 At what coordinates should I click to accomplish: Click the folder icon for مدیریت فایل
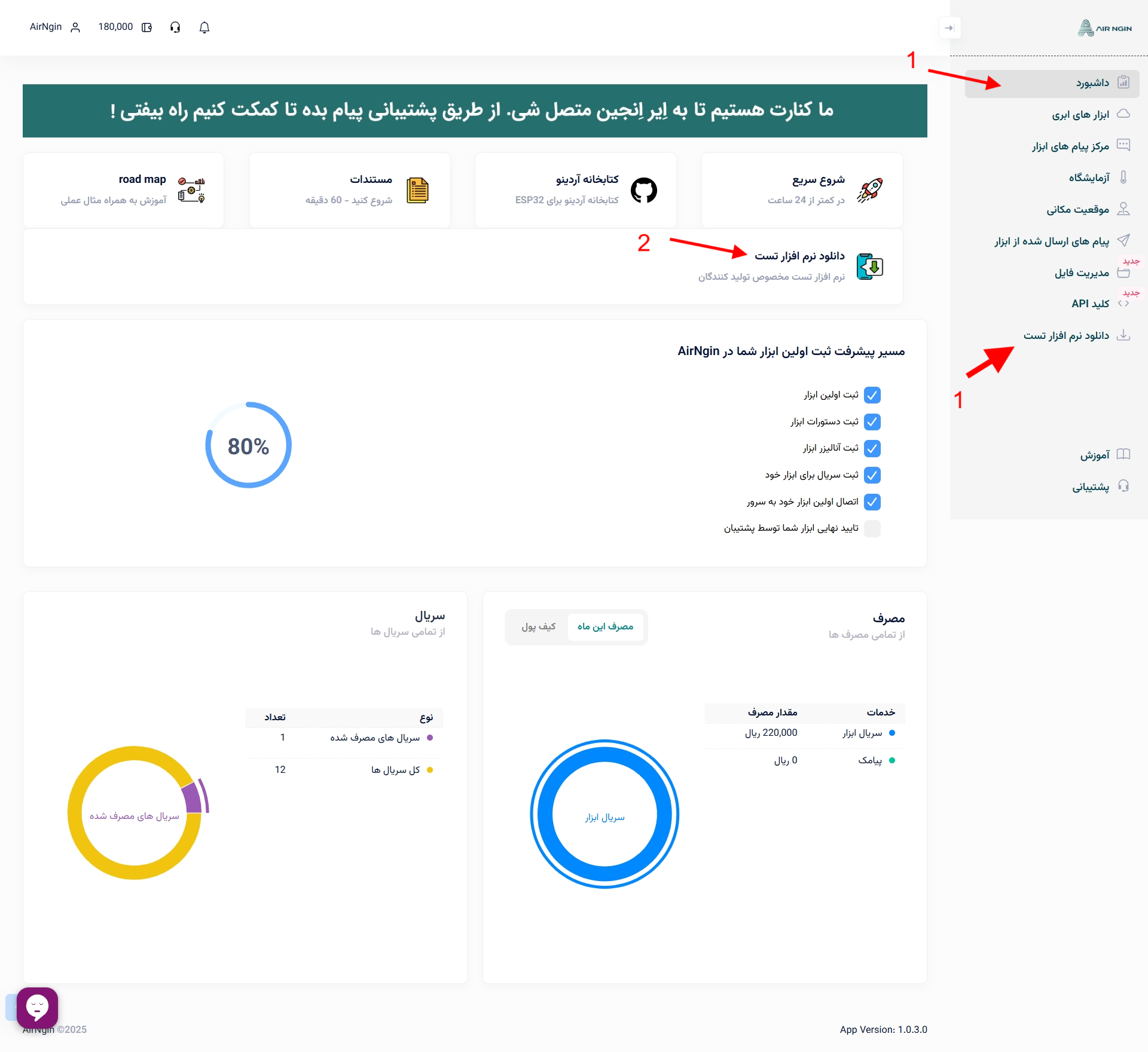[x=1123, y=273]
